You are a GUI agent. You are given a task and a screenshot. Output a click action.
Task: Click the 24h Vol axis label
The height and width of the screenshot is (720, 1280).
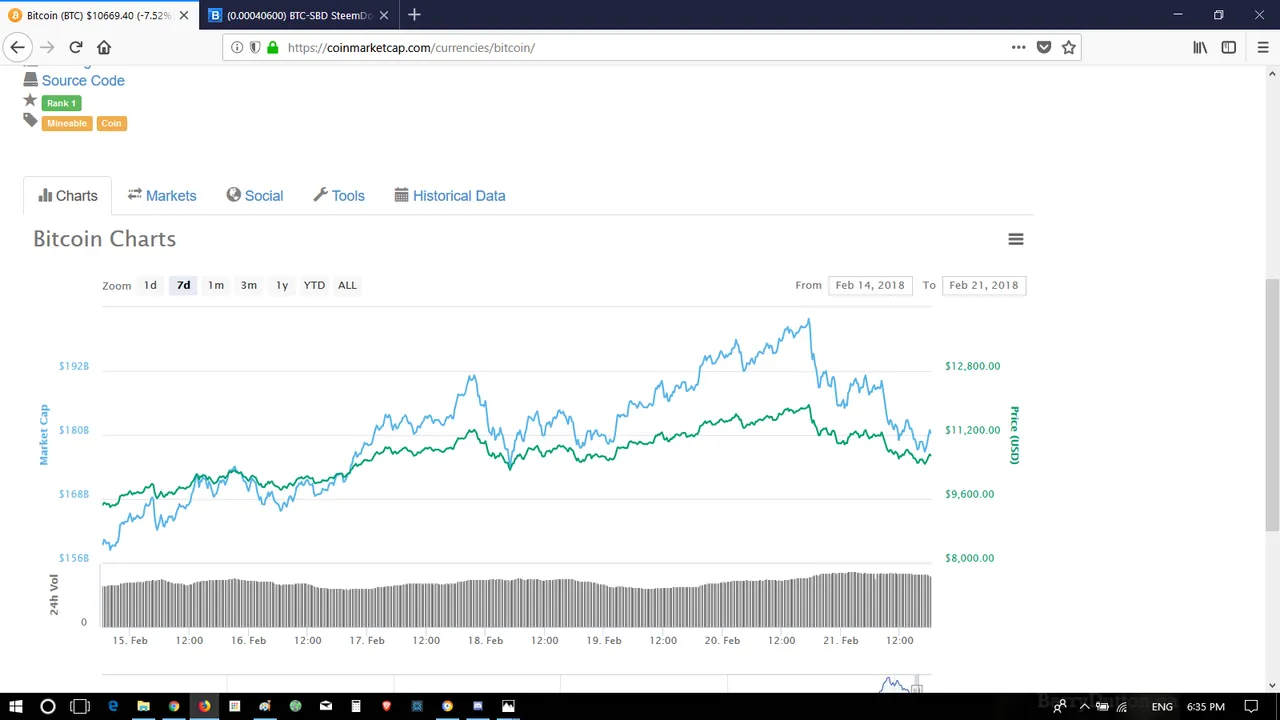(x=54, y=595)
